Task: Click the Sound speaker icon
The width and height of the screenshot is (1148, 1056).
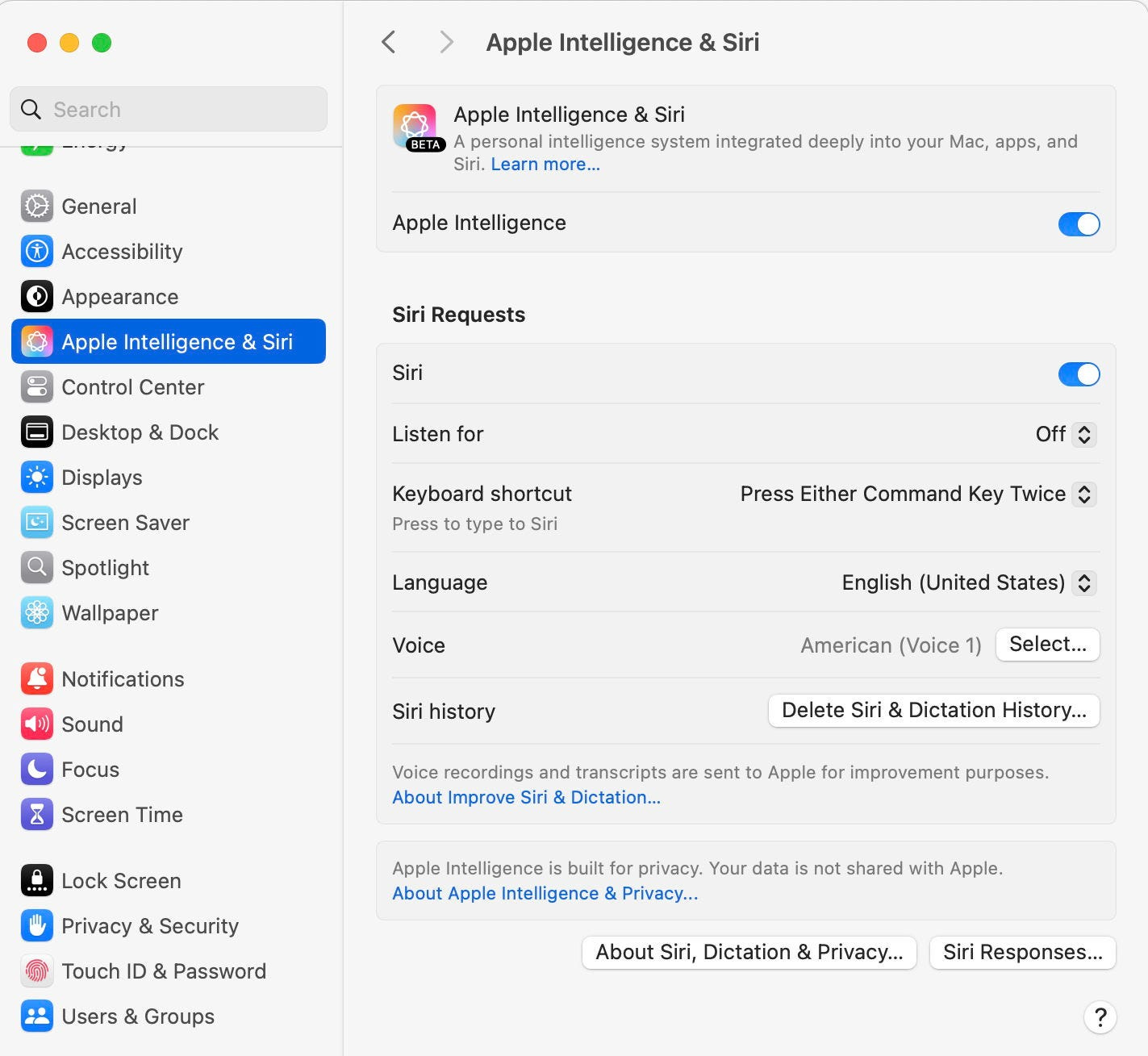Action: point(37,724)
